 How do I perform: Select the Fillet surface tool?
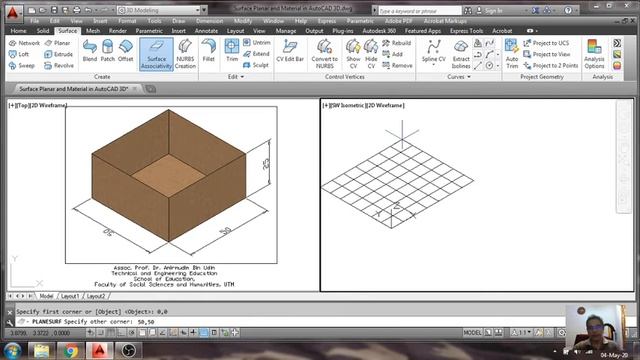click(x=209, y=51)
